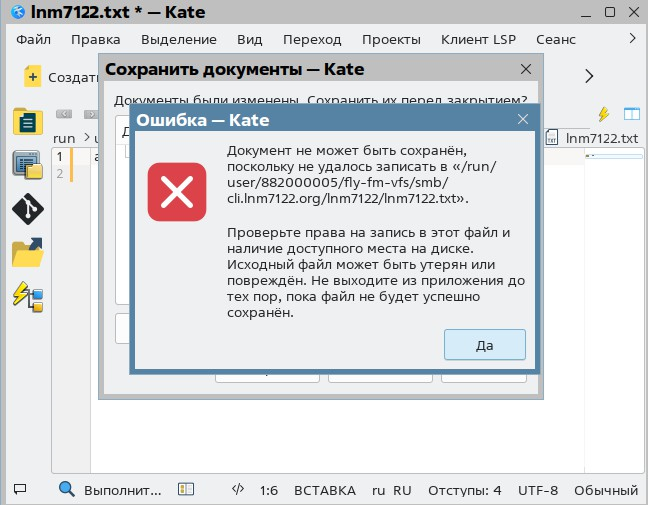This screenshot has height=505, width=648.
Task: Open the Выделение menu
Action: click(179, 40)
